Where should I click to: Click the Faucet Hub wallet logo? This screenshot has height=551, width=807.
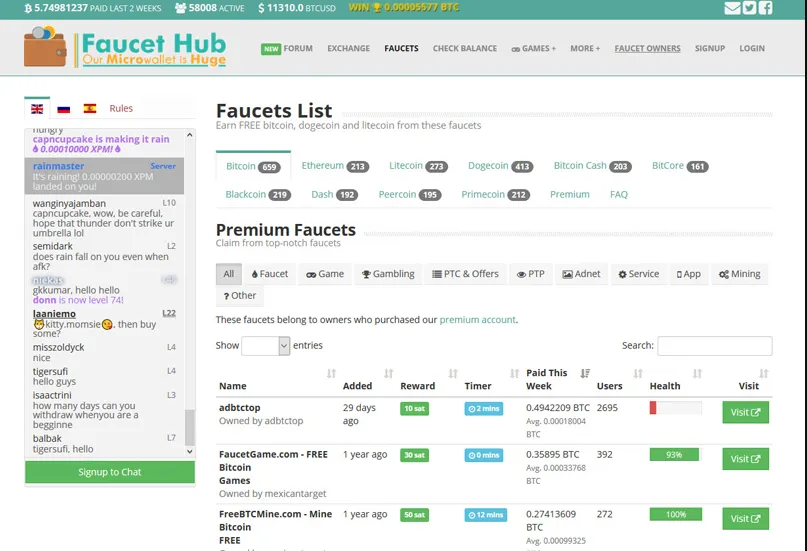point(125,47)
